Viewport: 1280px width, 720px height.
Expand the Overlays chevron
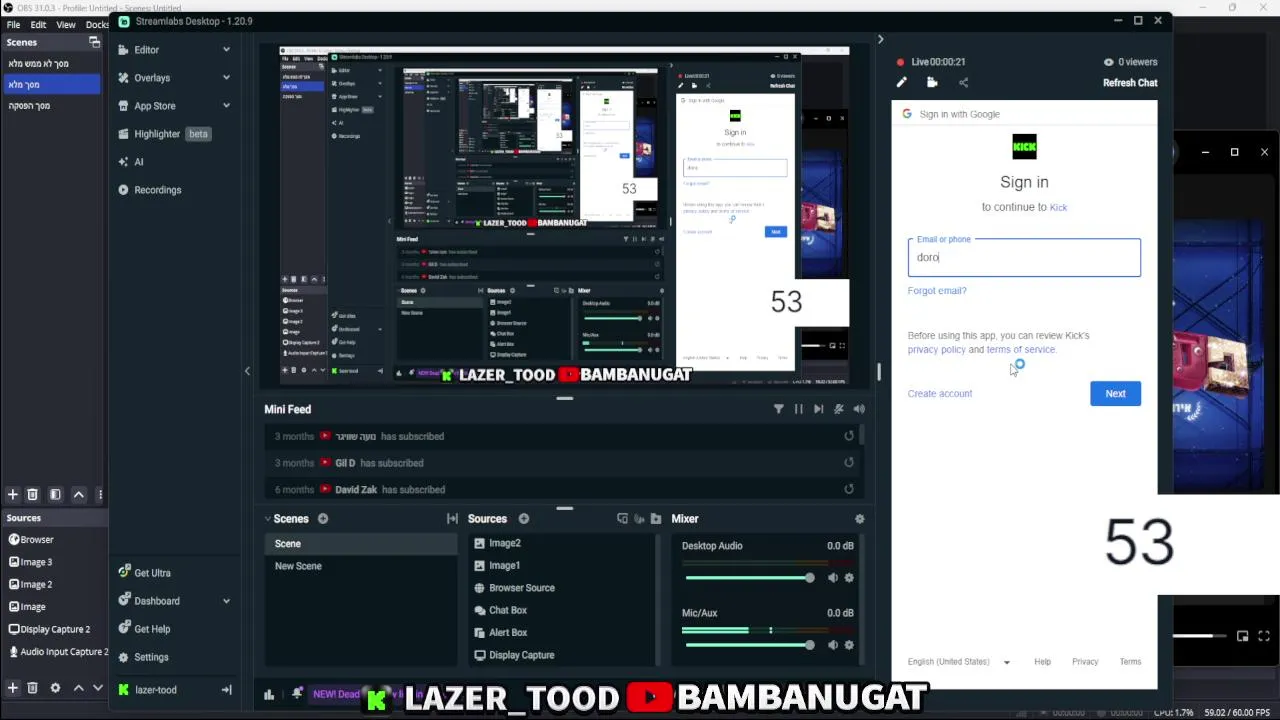click(226, 78)
